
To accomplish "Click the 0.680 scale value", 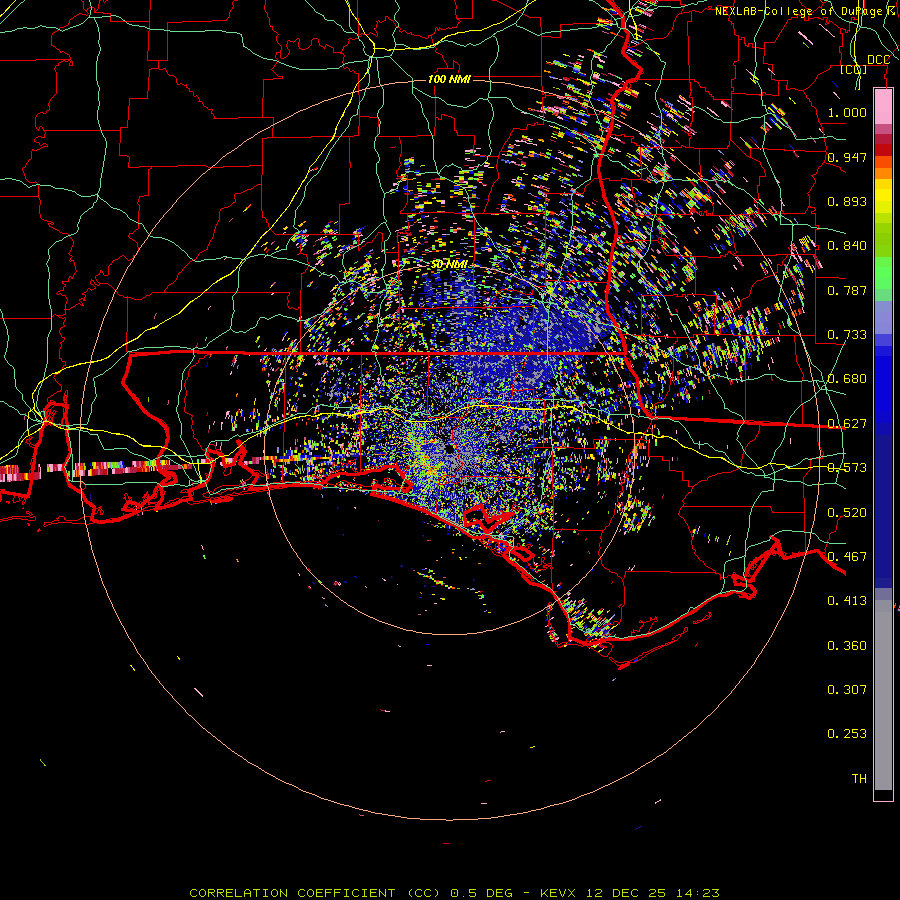I will (x=847, y=379).
